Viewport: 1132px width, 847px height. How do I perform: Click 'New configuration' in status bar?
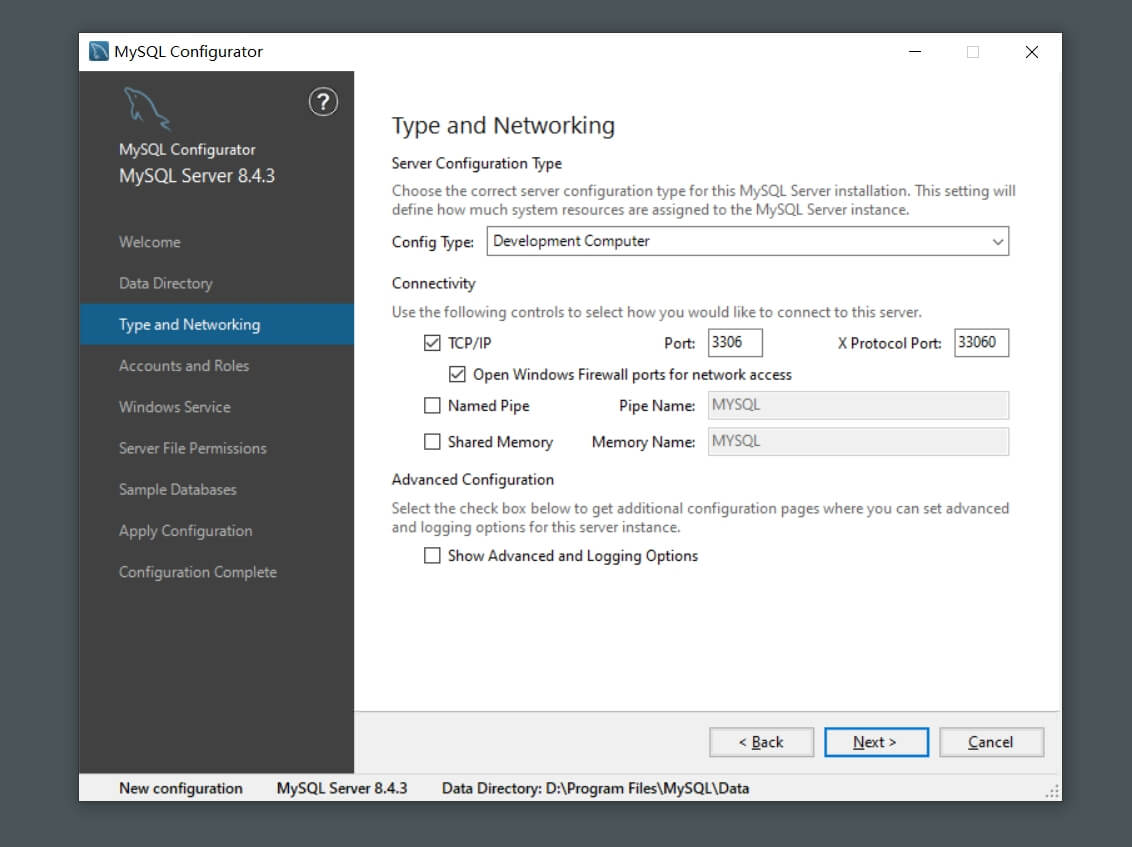pos(180,788)
